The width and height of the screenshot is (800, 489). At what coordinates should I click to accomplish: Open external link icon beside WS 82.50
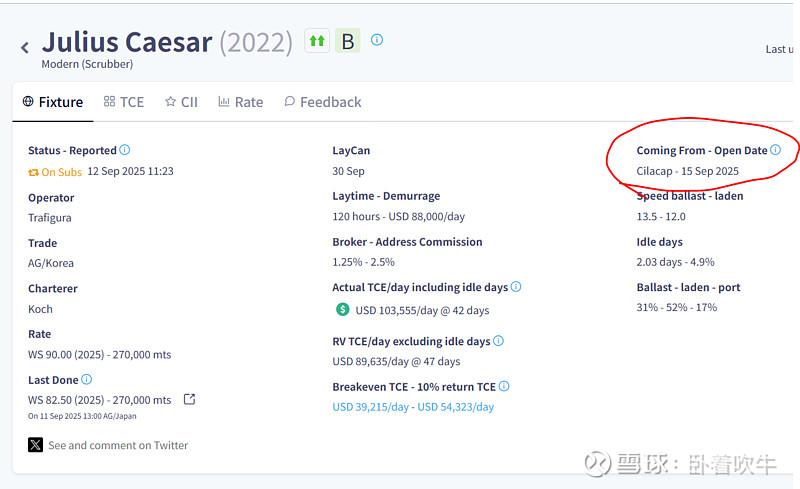[189, 399]
